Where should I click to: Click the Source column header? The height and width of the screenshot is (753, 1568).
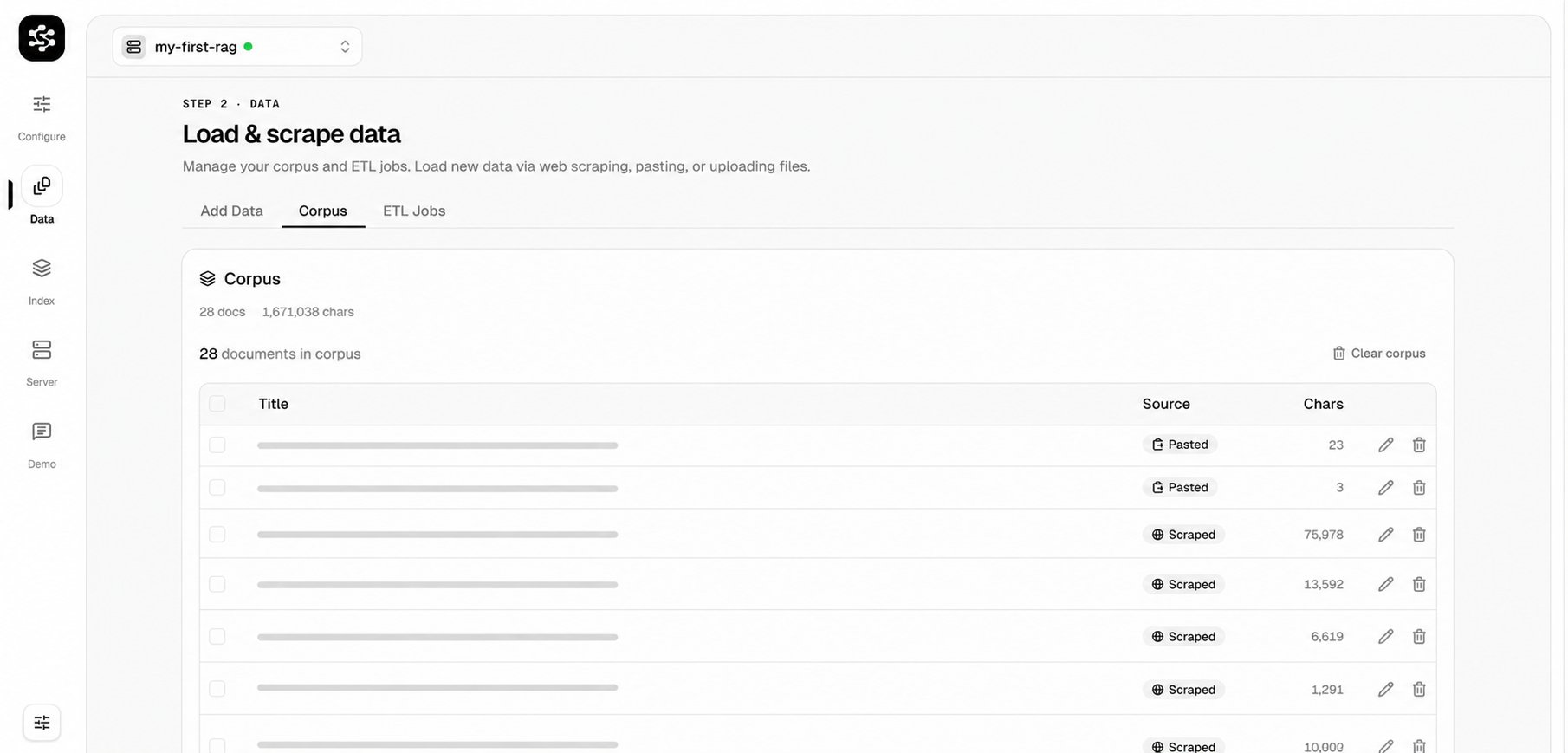(1166, 404)
